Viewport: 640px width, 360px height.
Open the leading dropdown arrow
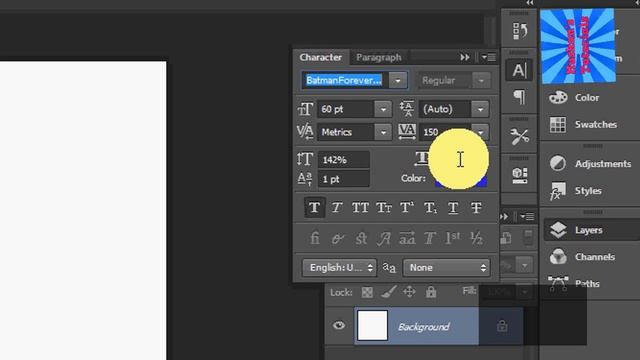click(480, 109)
